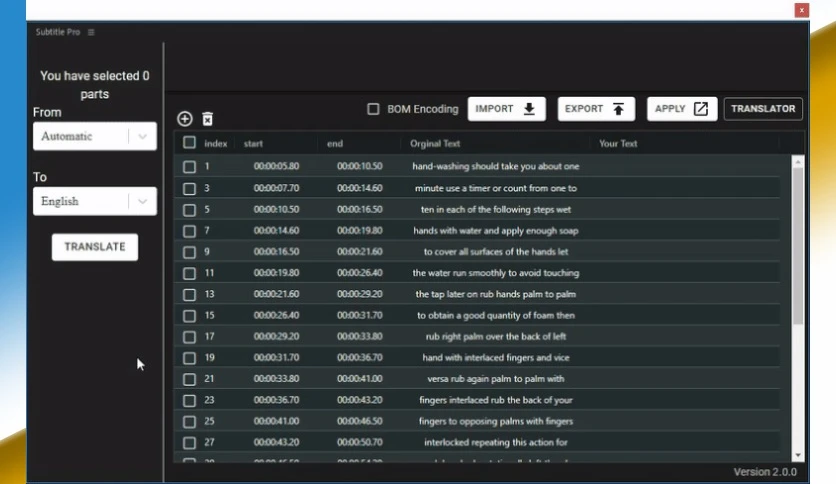
Task: Select text 'ten in each of the following steps wet'
Action: (x=496, y=209)
